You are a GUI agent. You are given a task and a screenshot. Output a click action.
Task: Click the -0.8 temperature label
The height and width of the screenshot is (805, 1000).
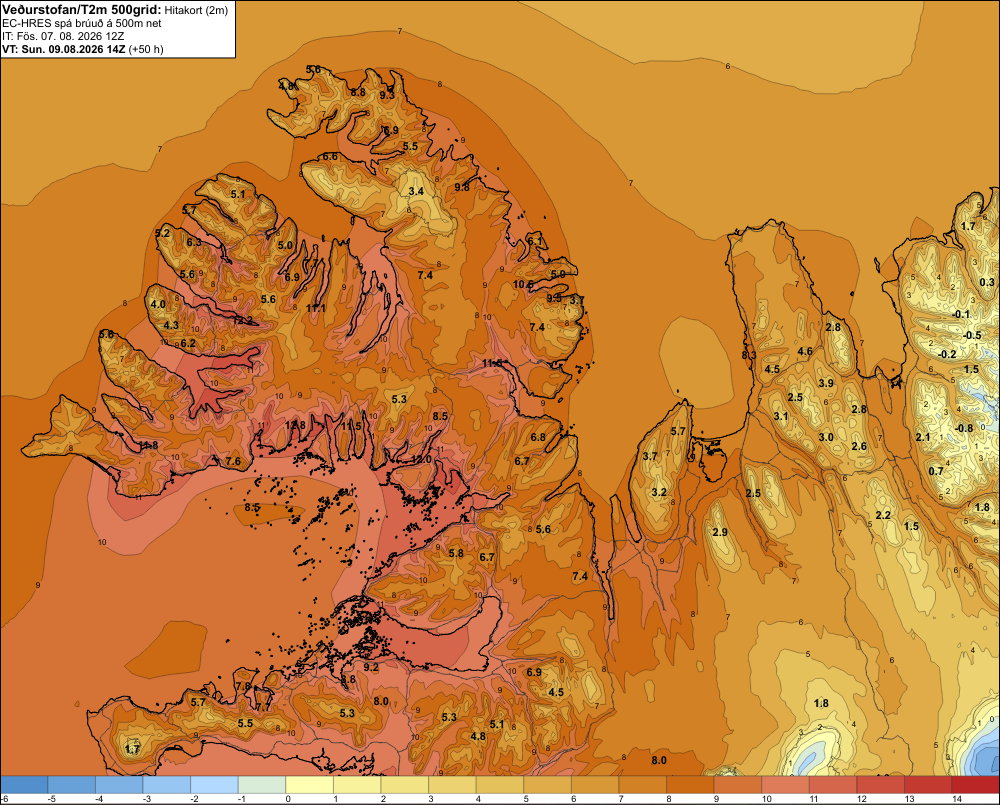[x=963, y=428]
